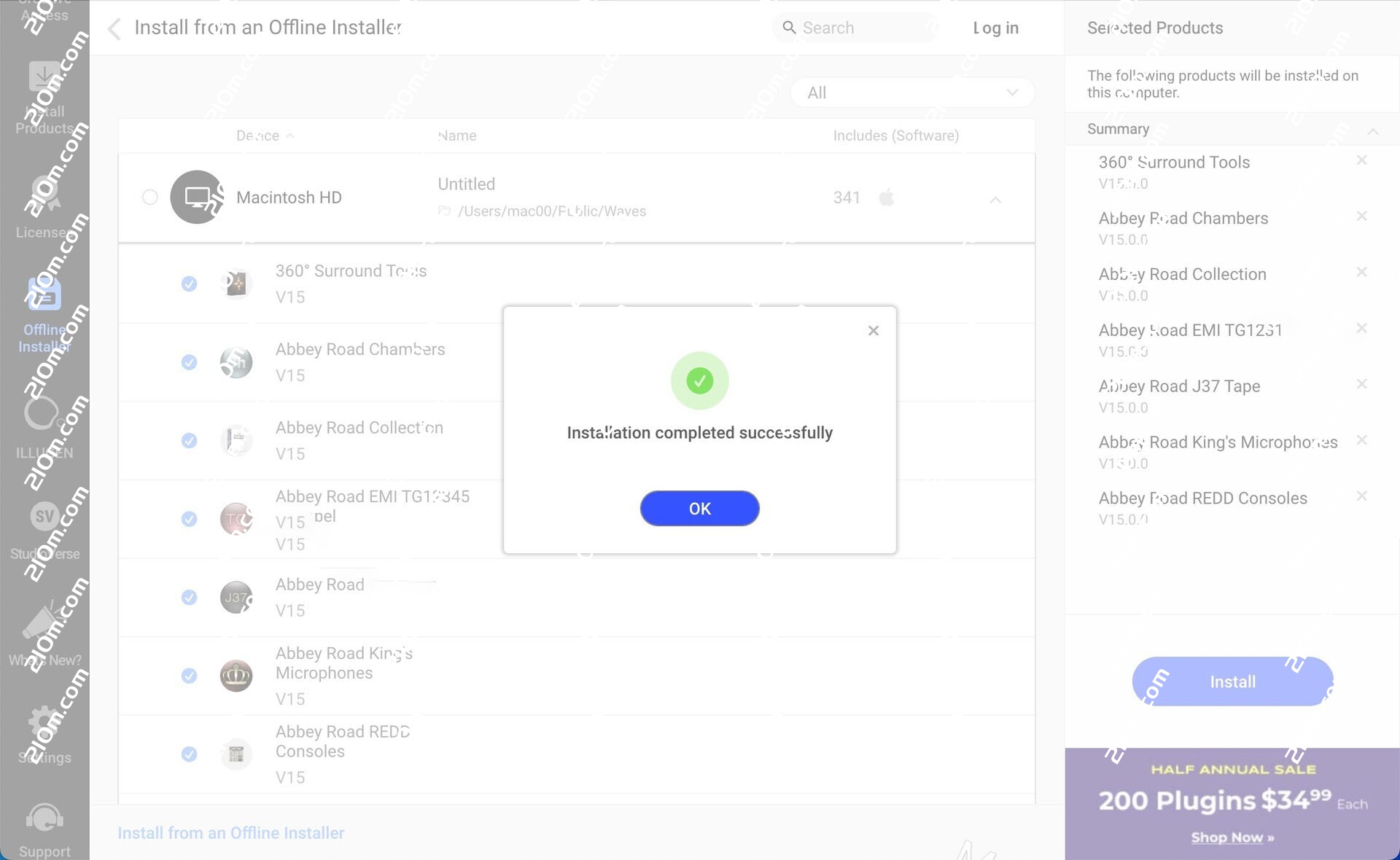Open the All filter dropdown
This screenshot has height=860, width=1400.
[911, 93]
